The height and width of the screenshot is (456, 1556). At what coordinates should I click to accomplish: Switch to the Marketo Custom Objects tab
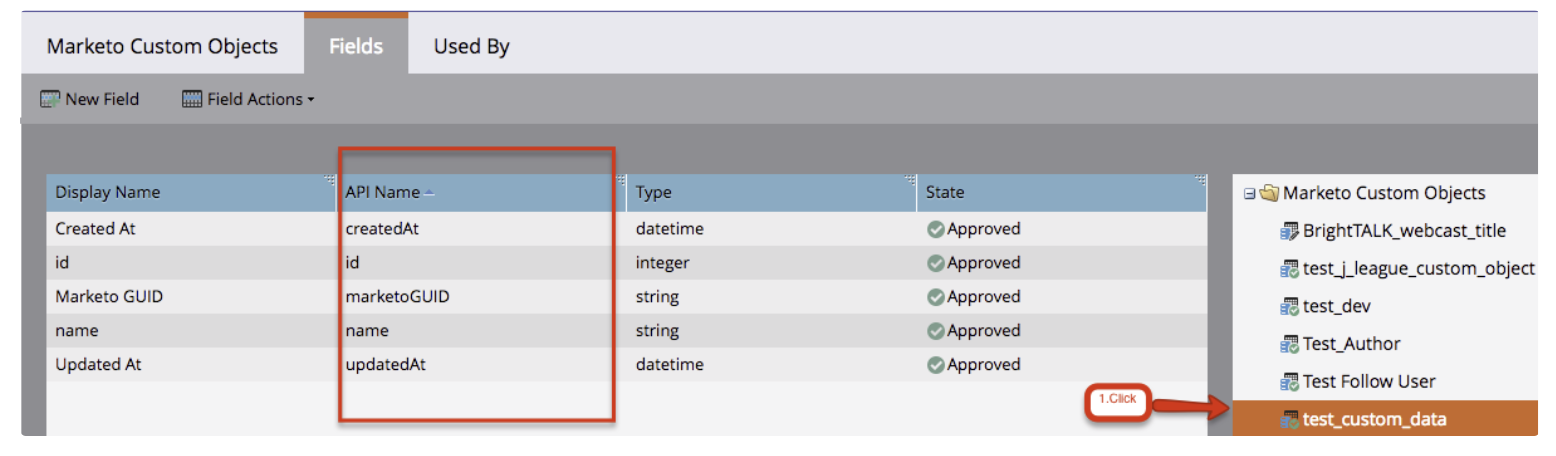(162, 47)
